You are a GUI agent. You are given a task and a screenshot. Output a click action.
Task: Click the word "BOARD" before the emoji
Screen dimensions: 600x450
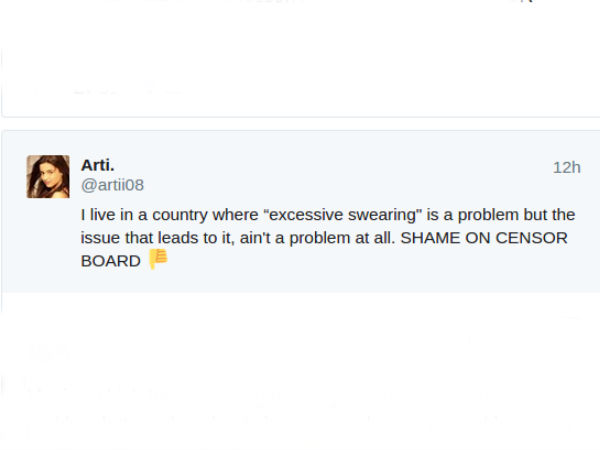[x=110, y=261]
